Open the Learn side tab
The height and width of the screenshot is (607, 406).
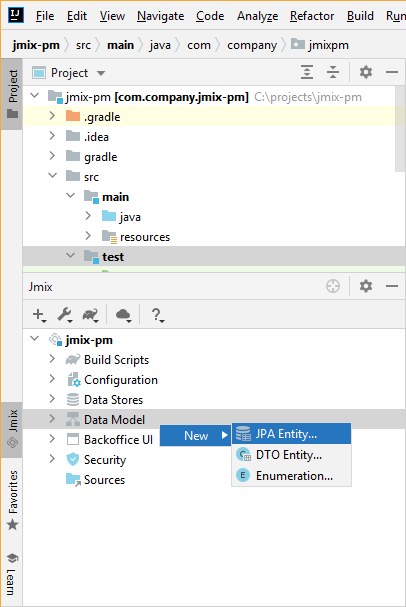tap(12, 575)
